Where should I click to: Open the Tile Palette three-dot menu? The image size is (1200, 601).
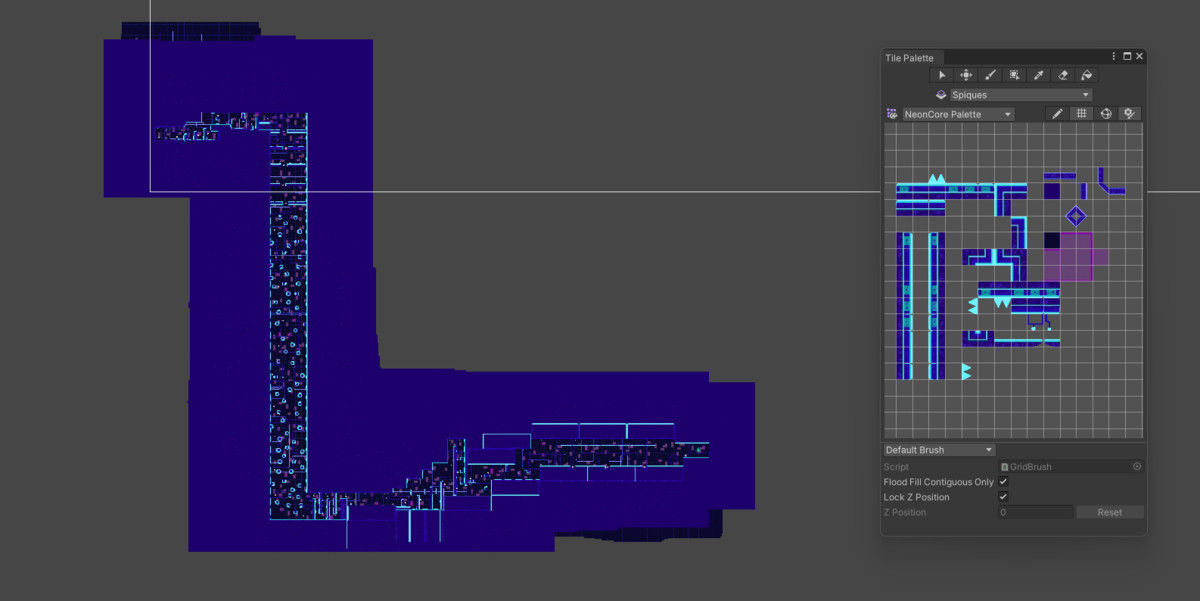tap(1114, 57)
